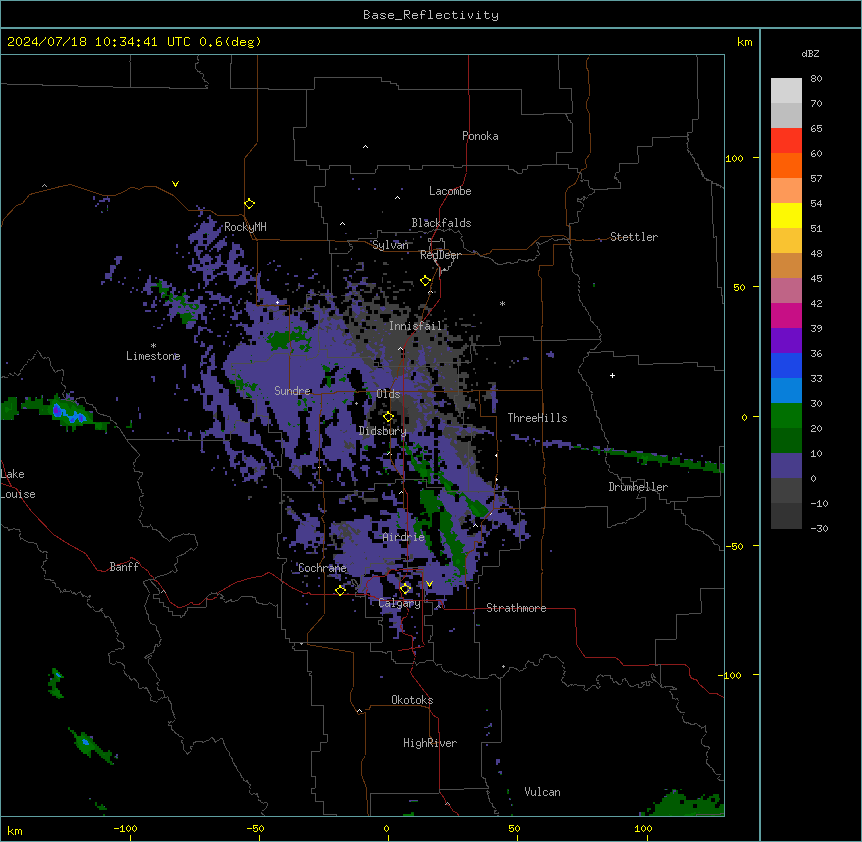Click the Okotoks town label
Screen dimensions: 862x842
pos(412,700)
